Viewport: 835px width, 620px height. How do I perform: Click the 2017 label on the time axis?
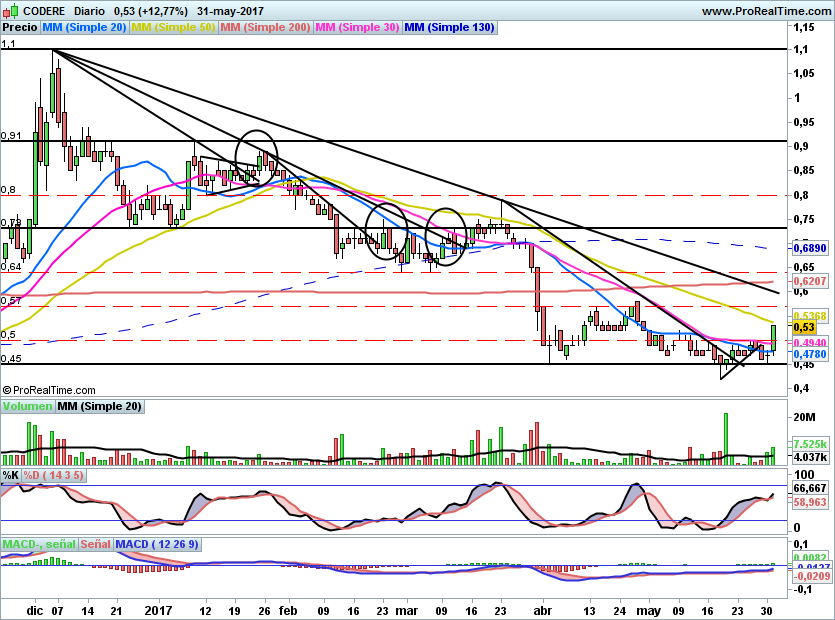point(159,608)
